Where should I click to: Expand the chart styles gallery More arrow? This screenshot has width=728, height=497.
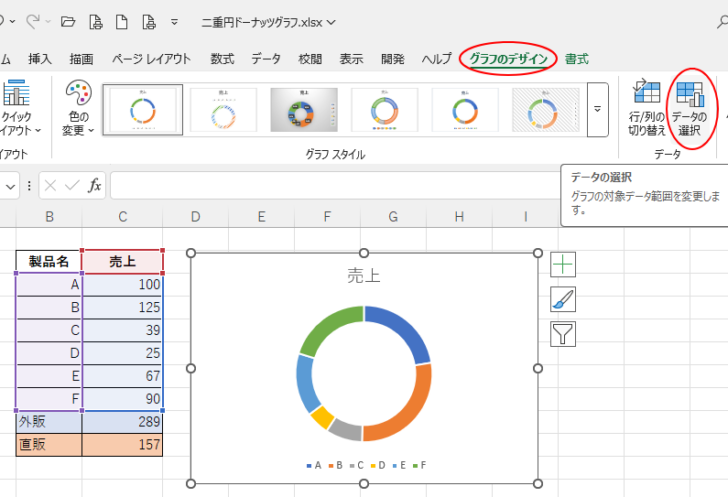(598, 110)
